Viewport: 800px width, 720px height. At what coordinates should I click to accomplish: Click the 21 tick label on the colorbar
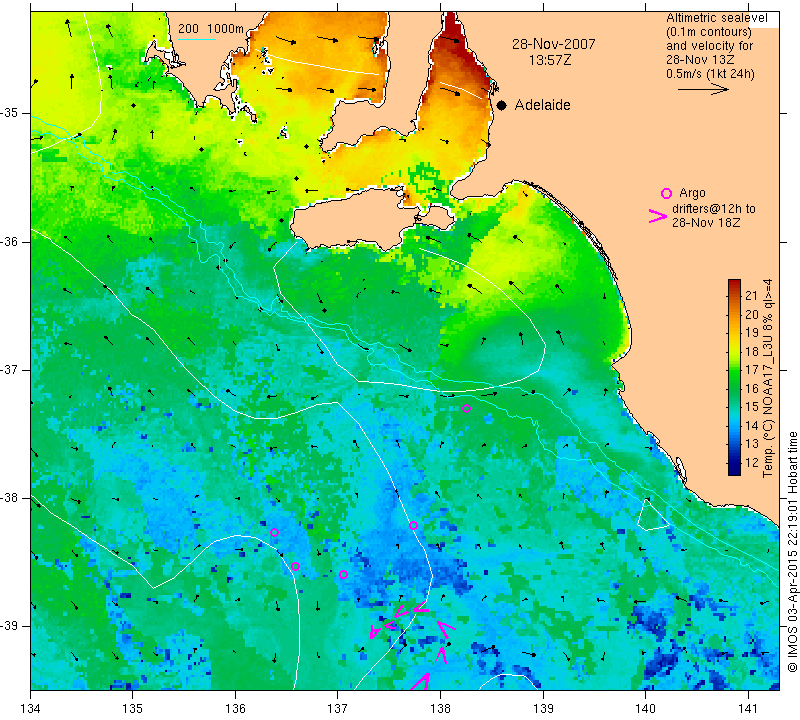click(x=752, y=296)
